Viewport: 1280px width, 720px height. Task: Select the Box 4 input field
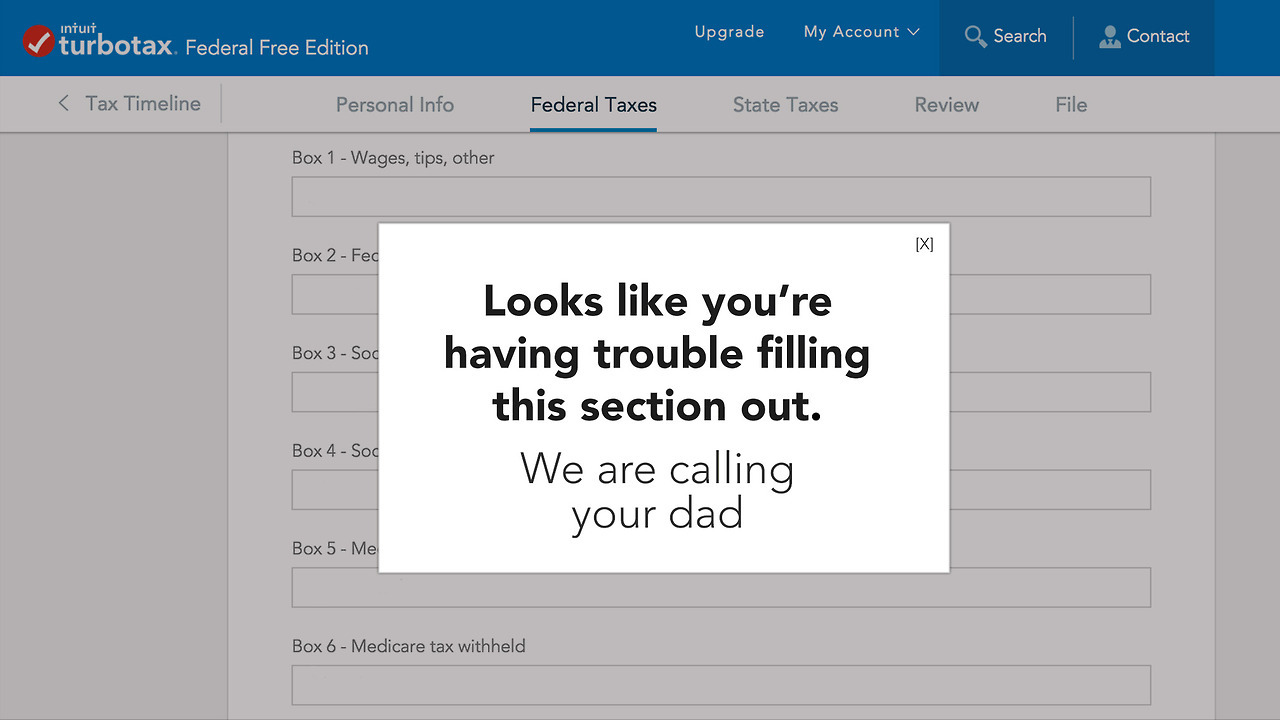(x=1050, y=490)
